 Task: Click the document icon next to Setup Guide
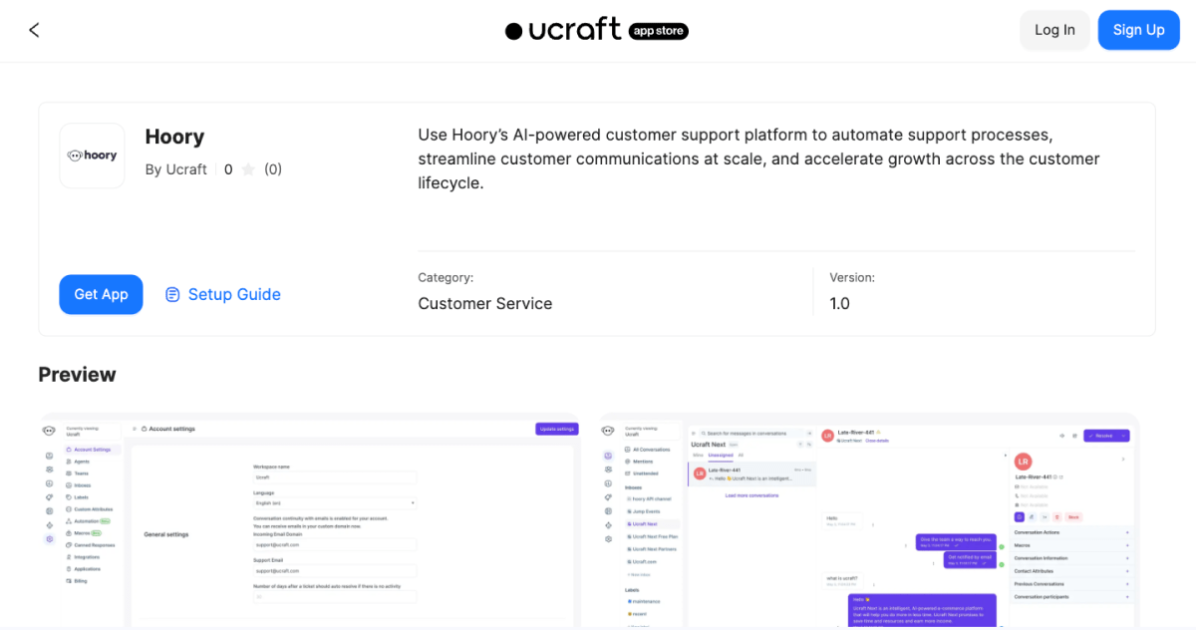(x=172, y=294)
